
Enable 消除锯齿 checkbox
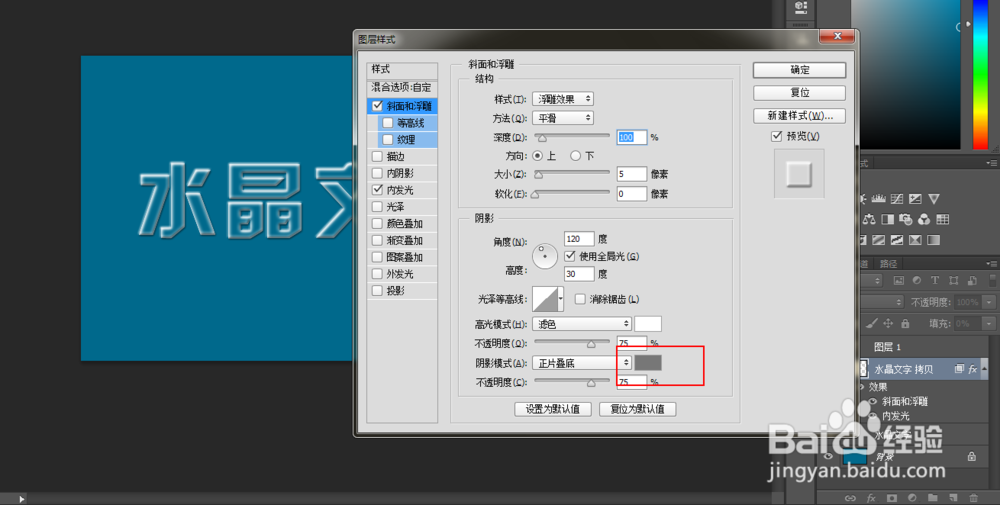coord(580,299)
